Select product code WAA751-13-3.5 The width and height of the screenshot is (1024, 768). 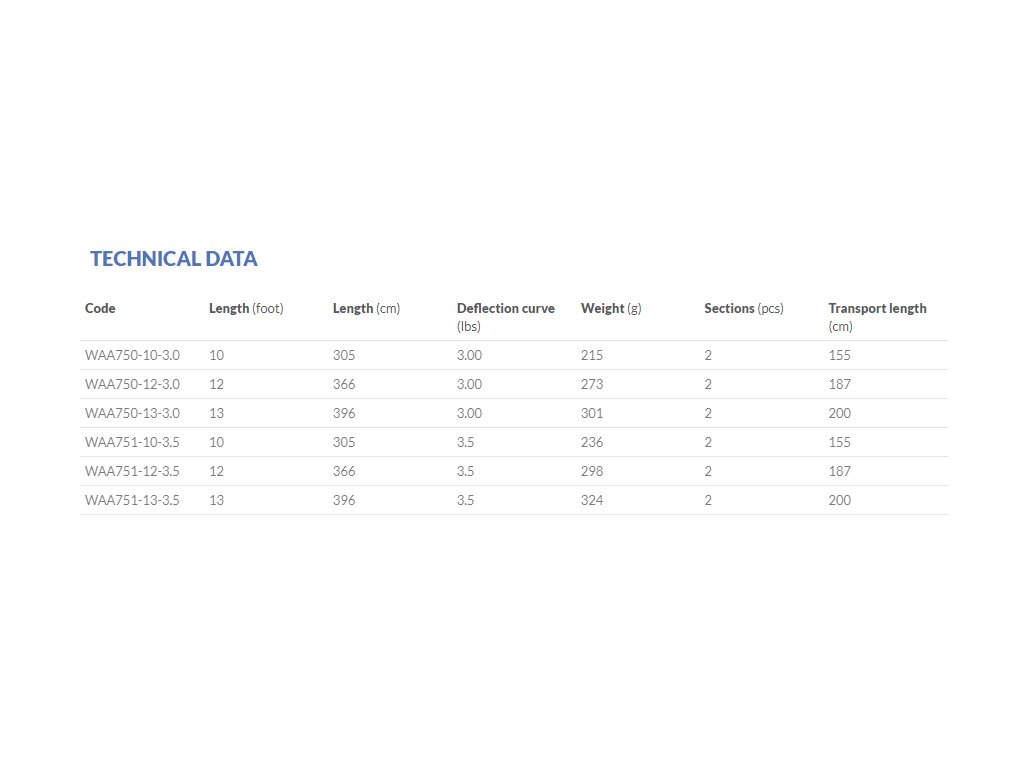coord(132,501)
